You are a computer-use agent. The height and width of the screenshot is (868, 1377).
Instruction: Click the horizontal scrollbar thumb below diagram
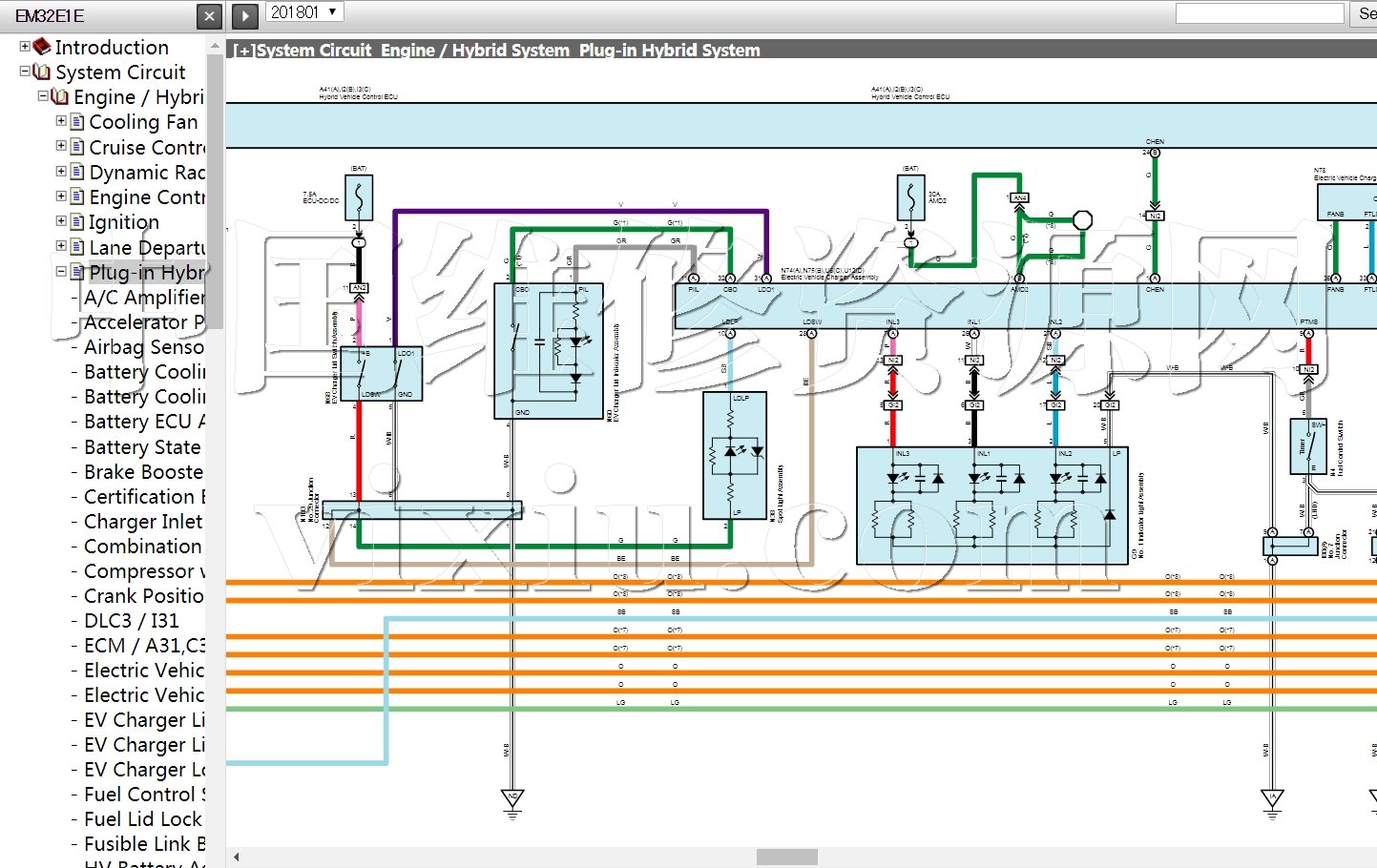click(786, 857)
